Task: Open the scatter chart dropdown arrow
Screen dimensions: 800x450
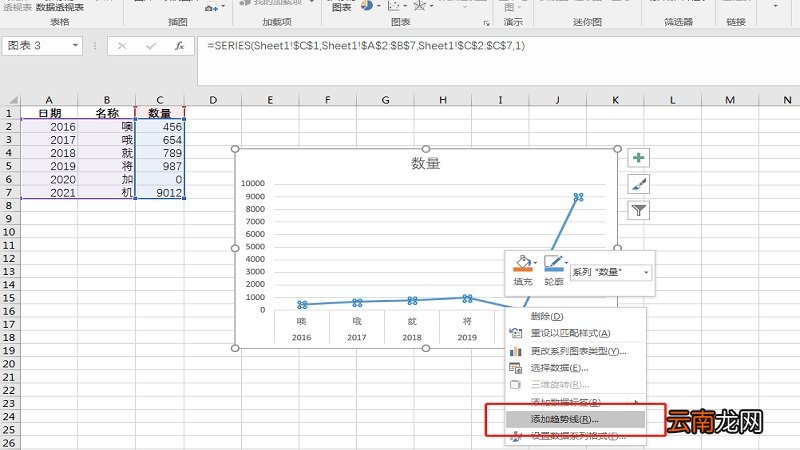Action: (x=405, y=6)
